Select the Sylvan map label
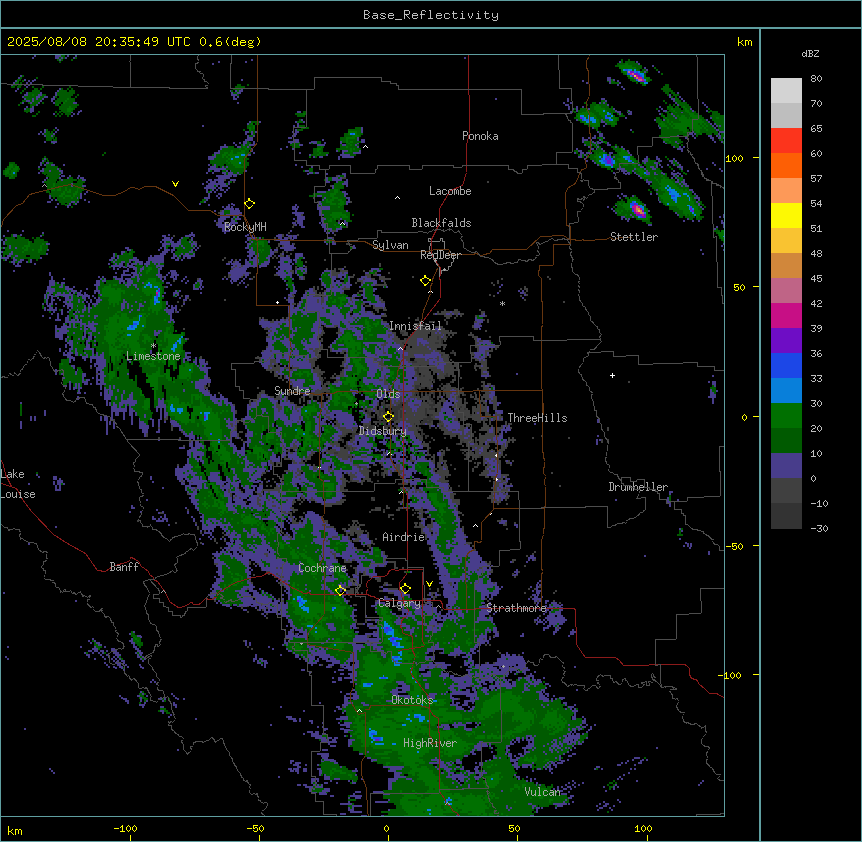862x842 pixels. click(390, 245)
